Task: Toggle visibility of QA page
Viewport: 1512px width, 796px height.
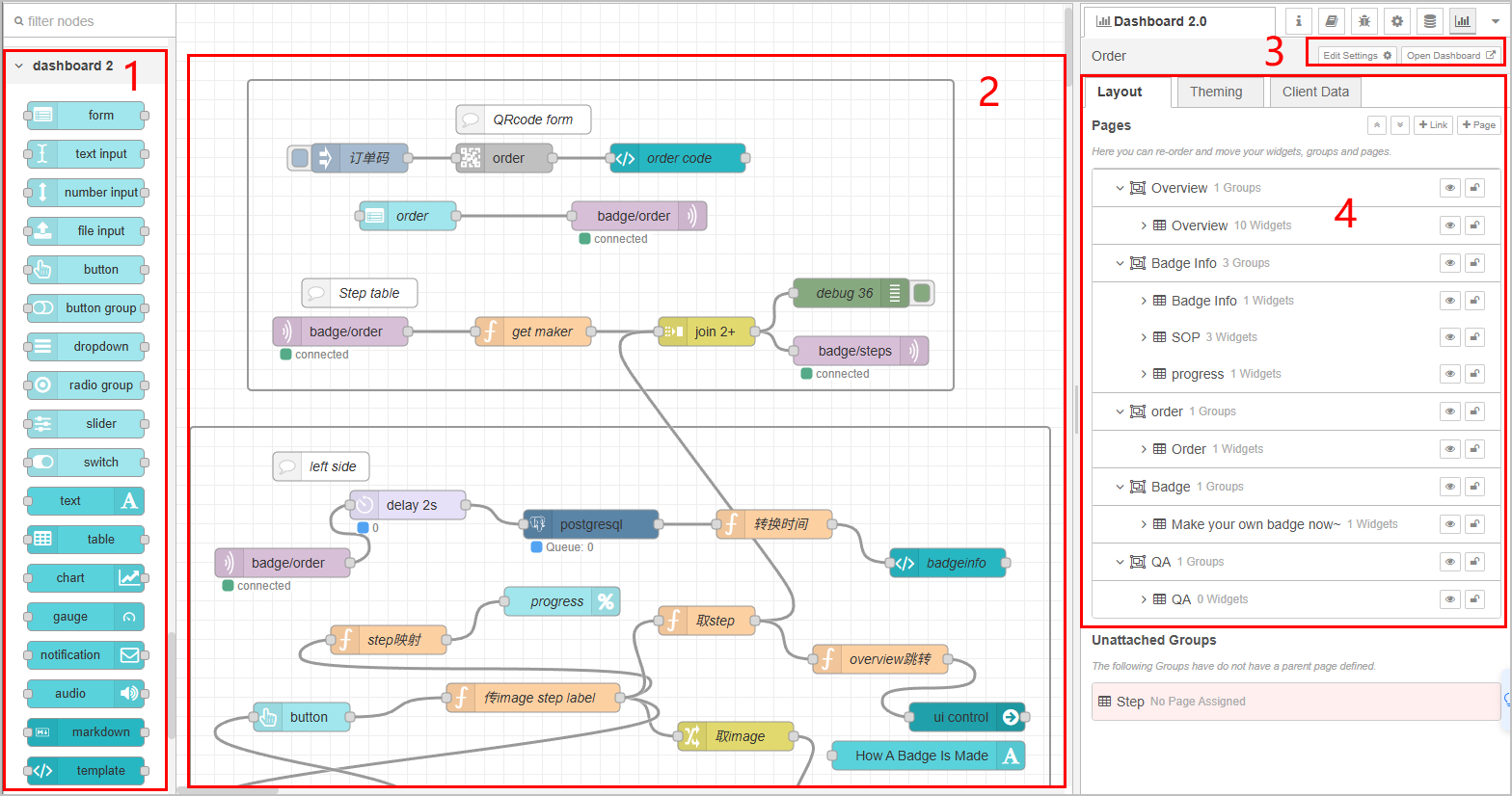Action: coord(1449,562)
